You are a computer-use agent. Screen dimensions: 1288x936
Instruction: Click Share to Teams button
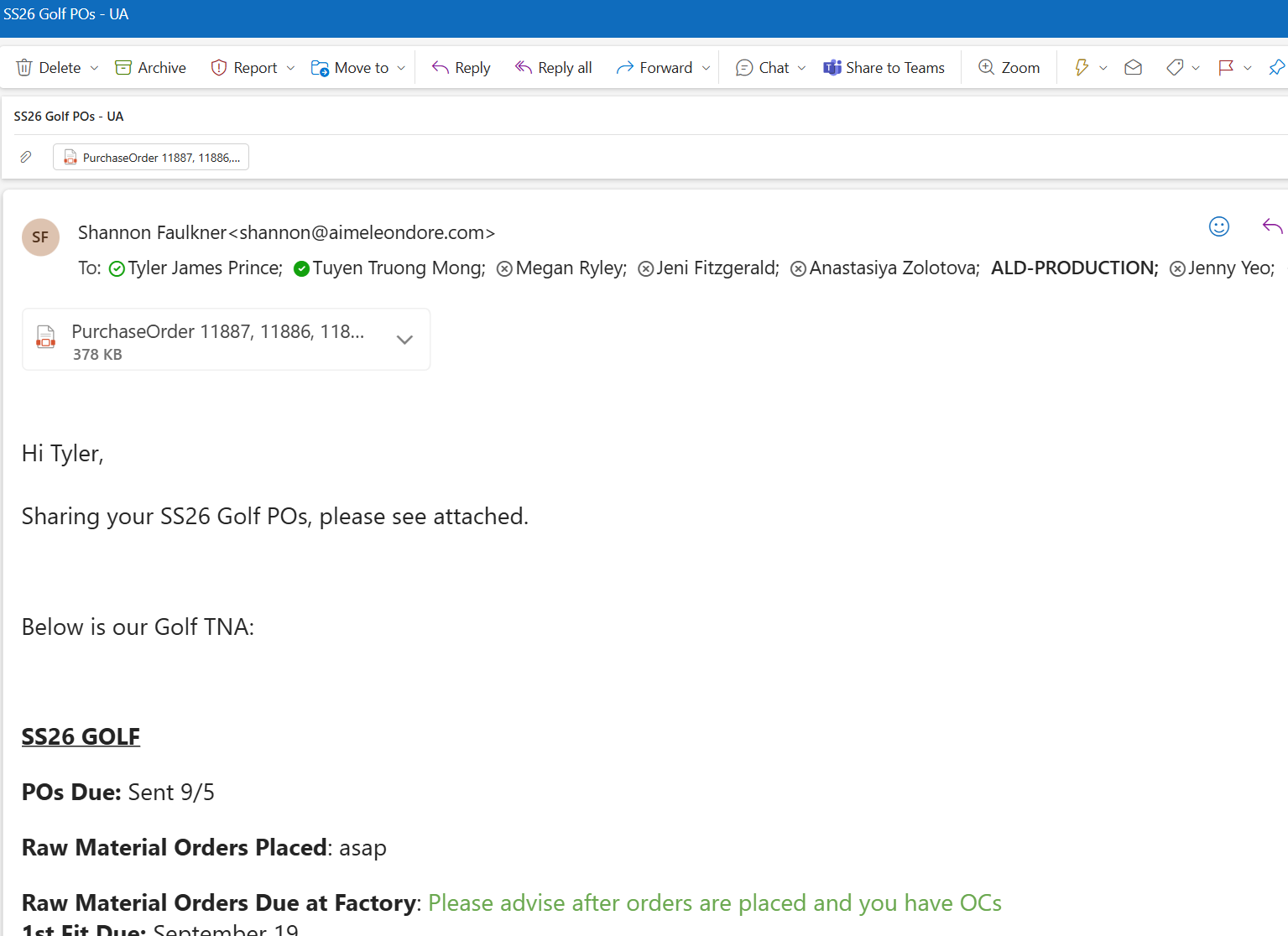884,68
